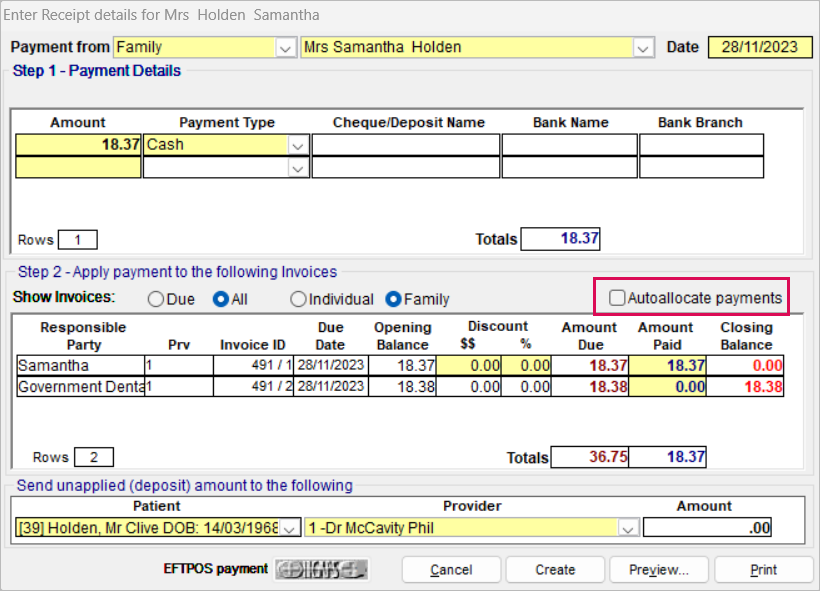Click the Amount field showing 18.37
Viewport: 820px width, 591px height.
[x=78, y=145]
